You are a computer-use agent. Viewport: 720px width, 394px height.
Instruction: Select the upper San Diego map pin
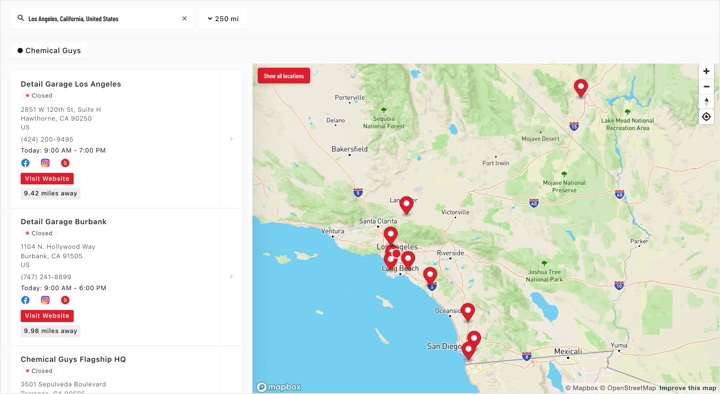pos(474,339)
